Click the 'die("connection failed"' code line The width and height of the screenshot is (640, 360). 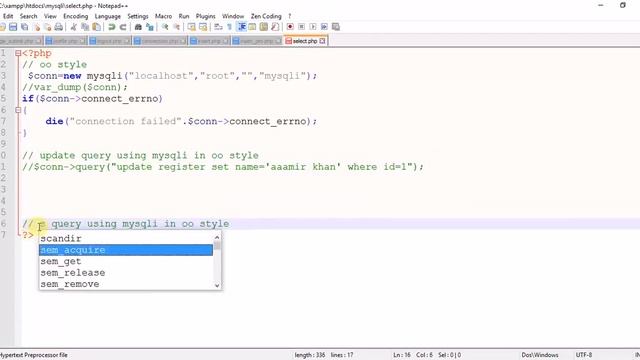click(181, 121)
